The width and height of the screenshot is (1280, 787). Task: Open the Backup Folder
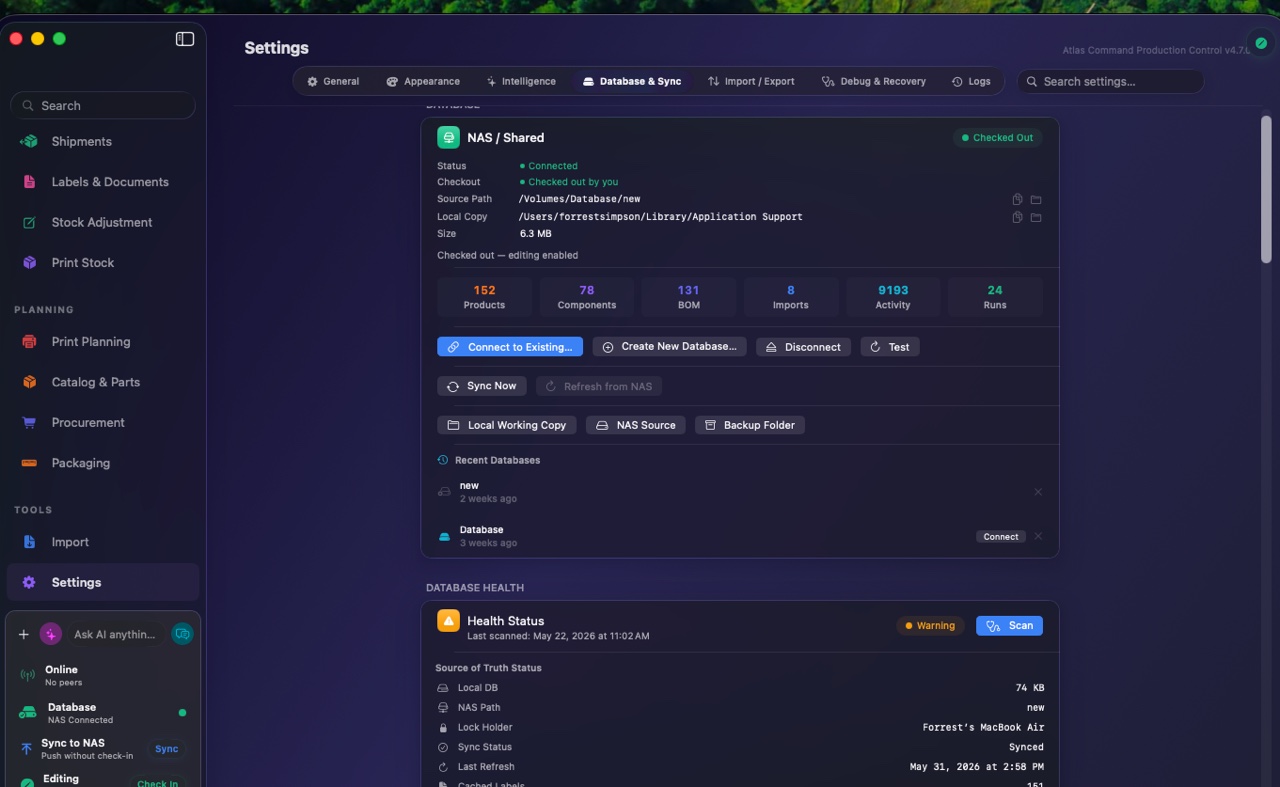tap(750, 425)
